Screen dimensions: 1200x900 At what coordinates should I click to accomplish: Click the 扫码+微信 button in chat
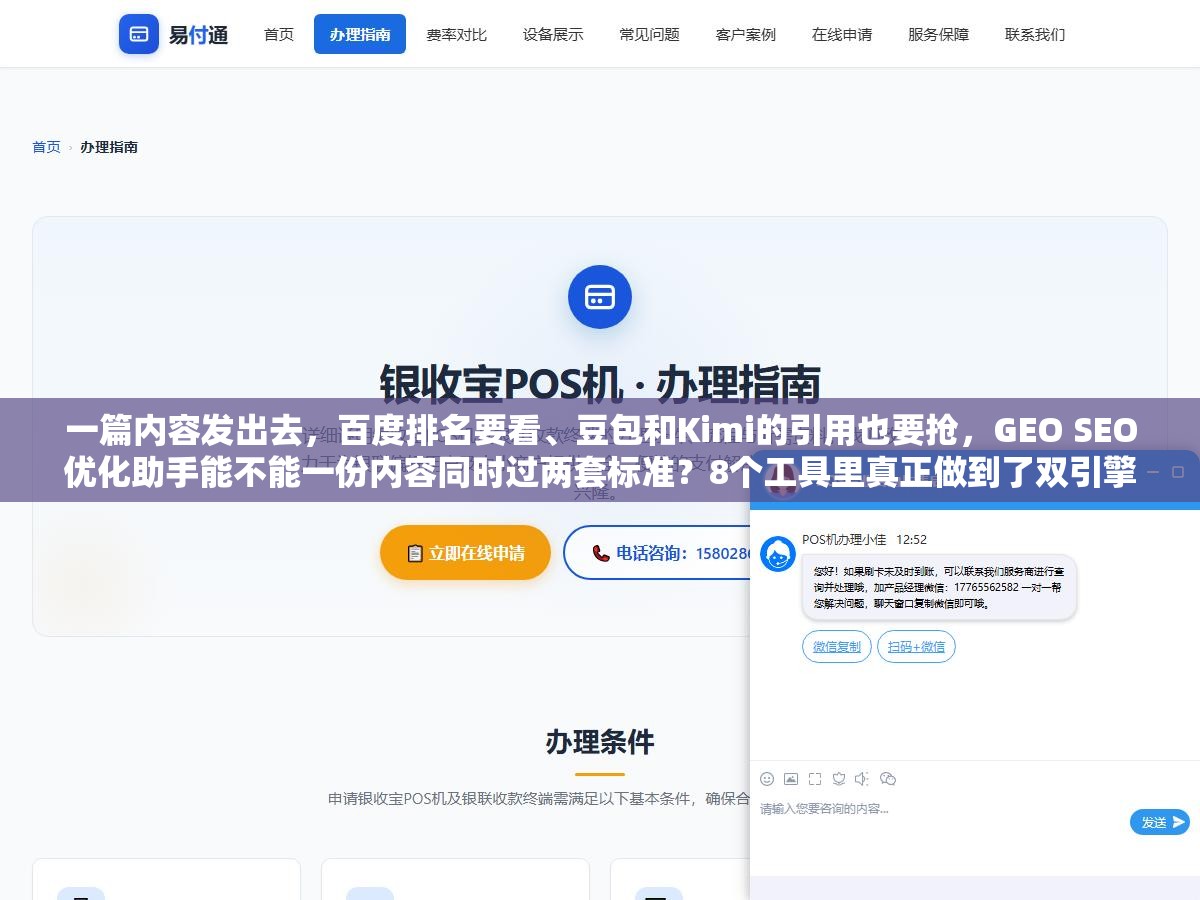[916, 647]
